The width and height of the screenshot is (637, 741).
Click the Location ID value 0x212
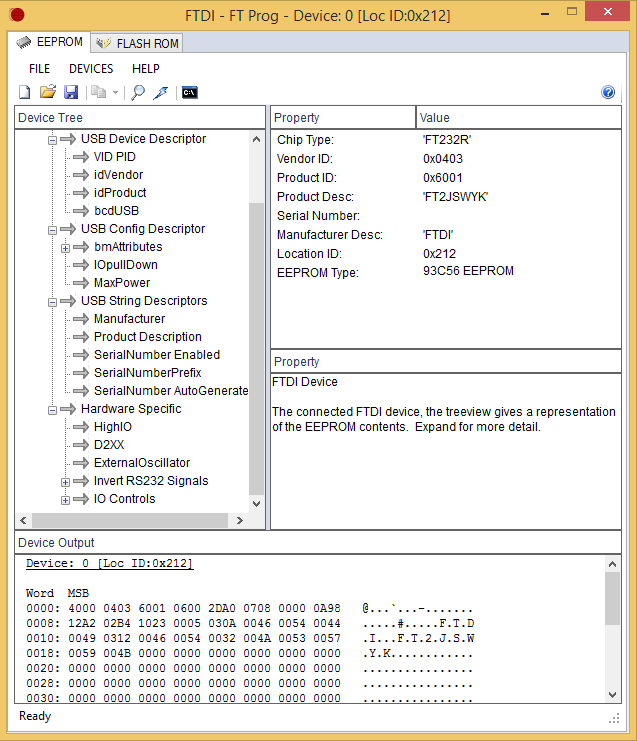click(x=439, y=254)
